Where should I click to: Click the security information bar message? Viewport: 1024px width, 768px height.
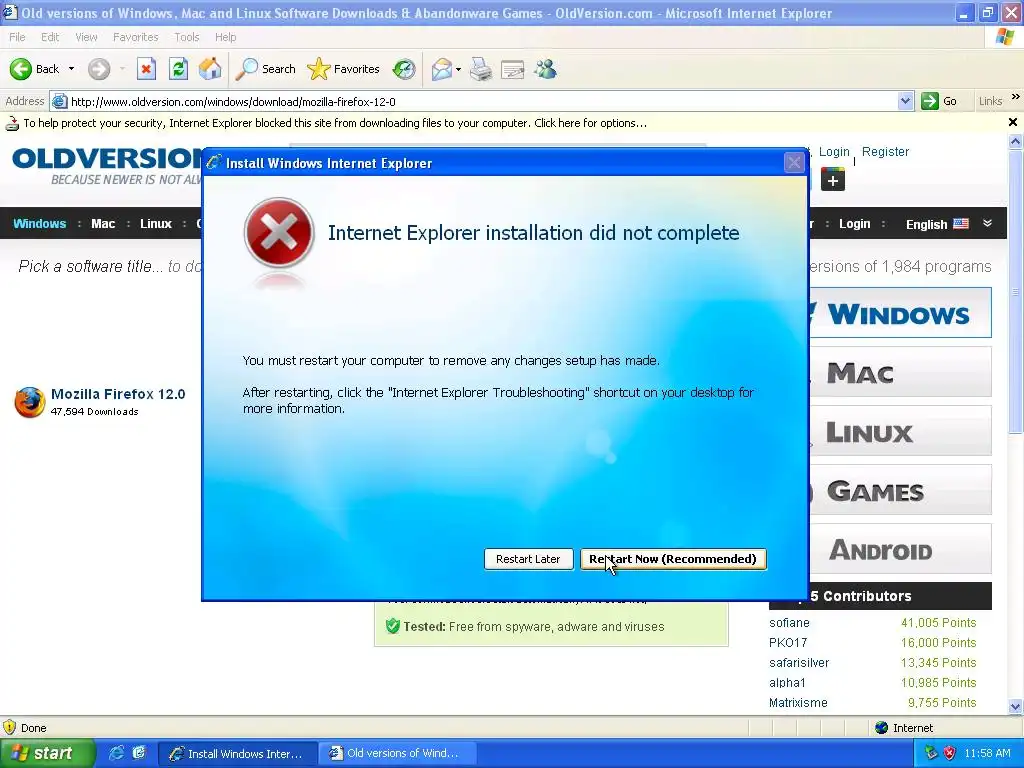coord(335,123)
